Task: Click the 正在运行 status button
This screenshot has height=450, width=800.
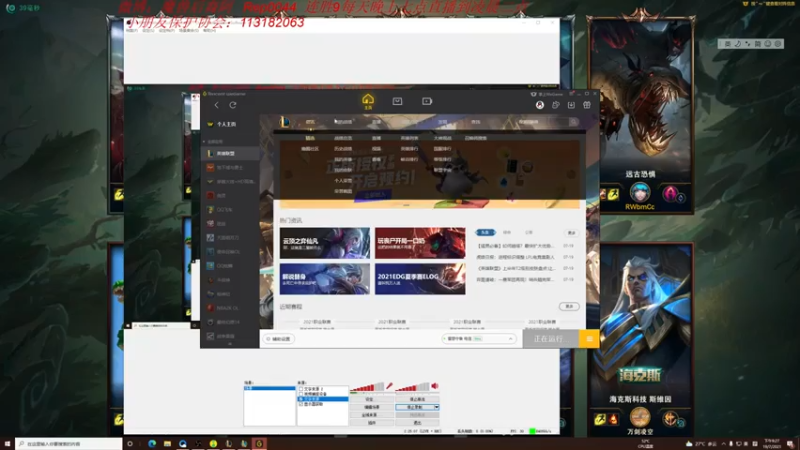Action: click(551, 339)
